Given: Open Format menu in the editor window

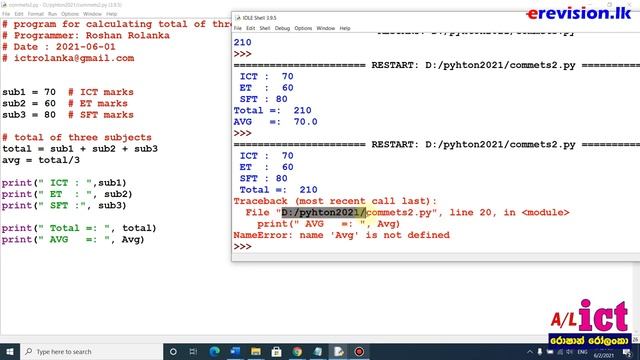Looking at the screenshot, I should 36,14.
